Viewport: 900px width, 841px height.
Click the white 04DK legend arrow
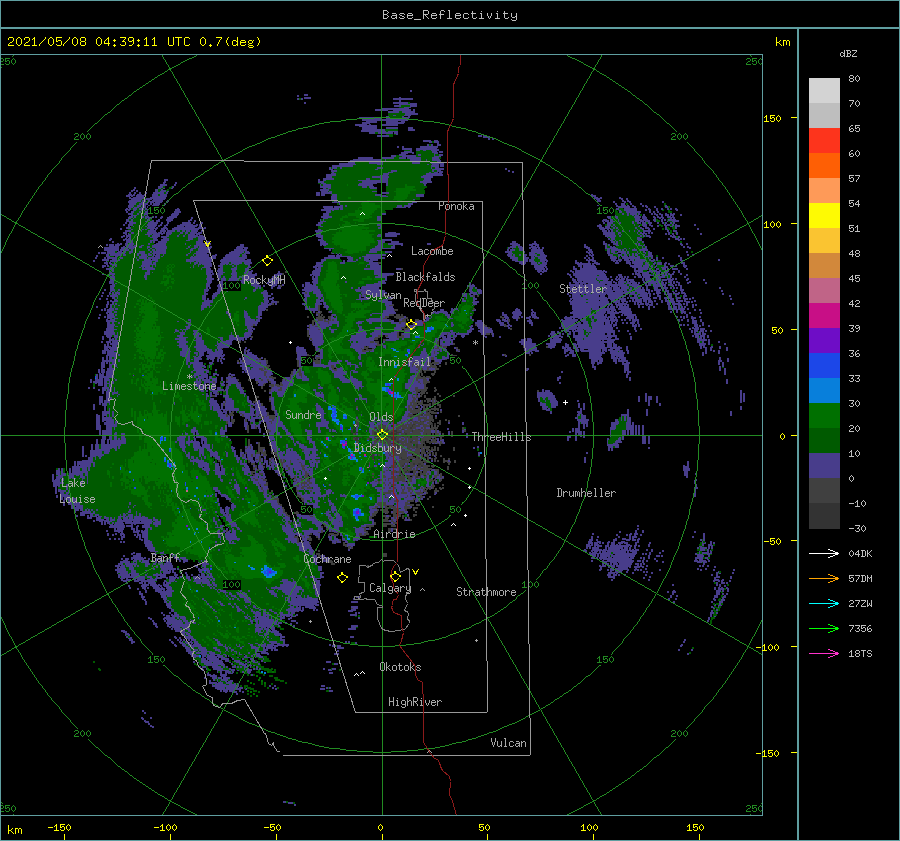click(824, 553)
